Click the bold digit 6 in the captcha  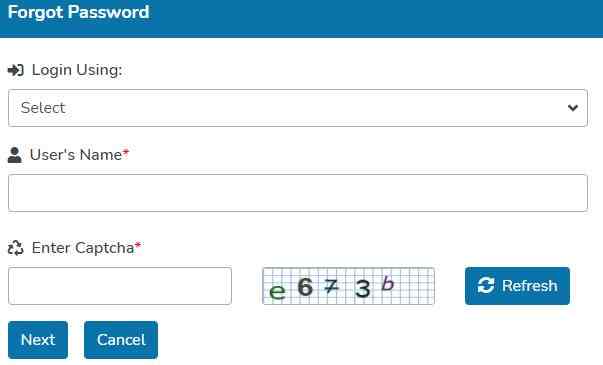[x=305, y=287]
